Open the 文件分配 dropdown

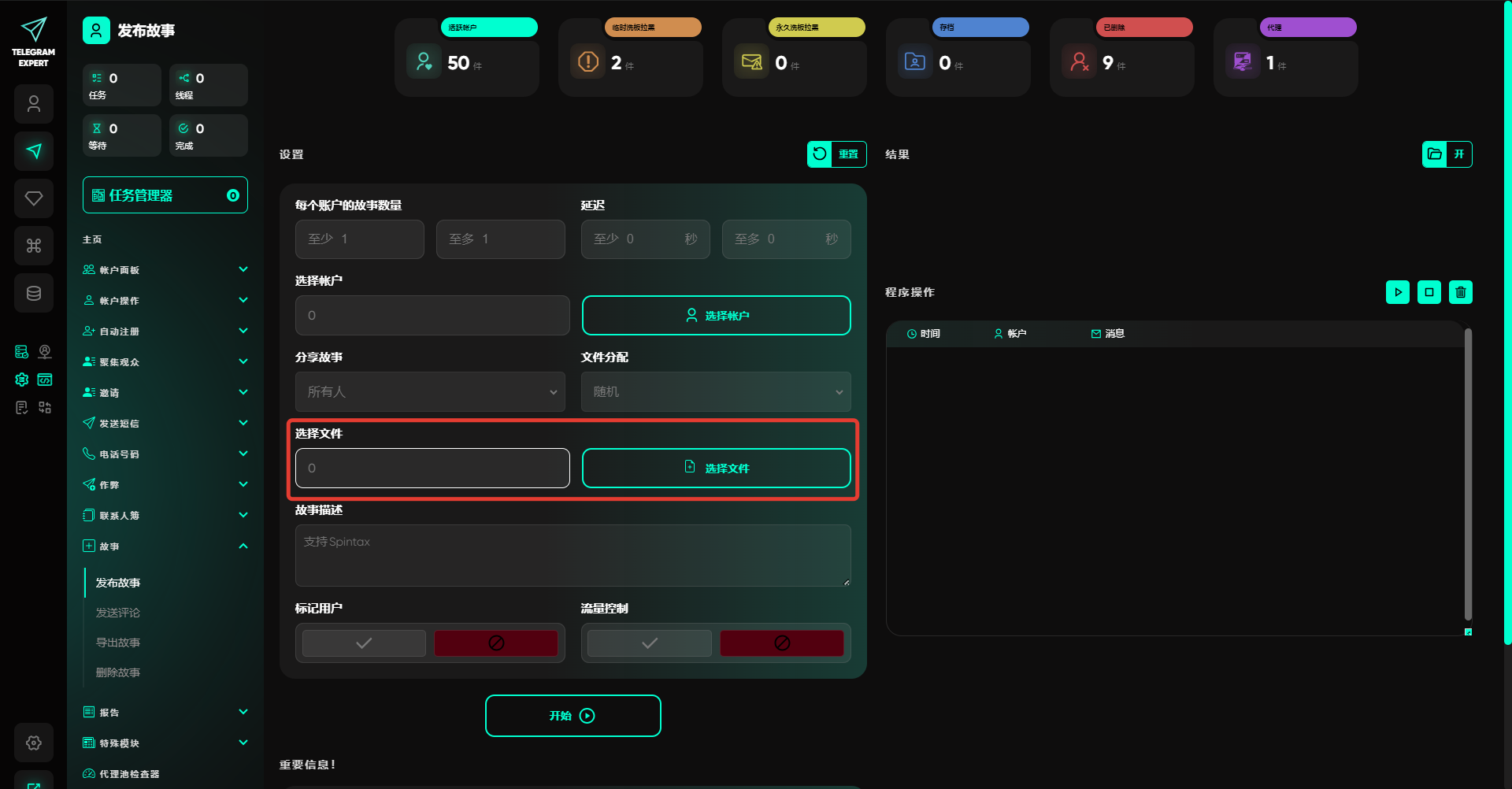click(x=716, y=392)
